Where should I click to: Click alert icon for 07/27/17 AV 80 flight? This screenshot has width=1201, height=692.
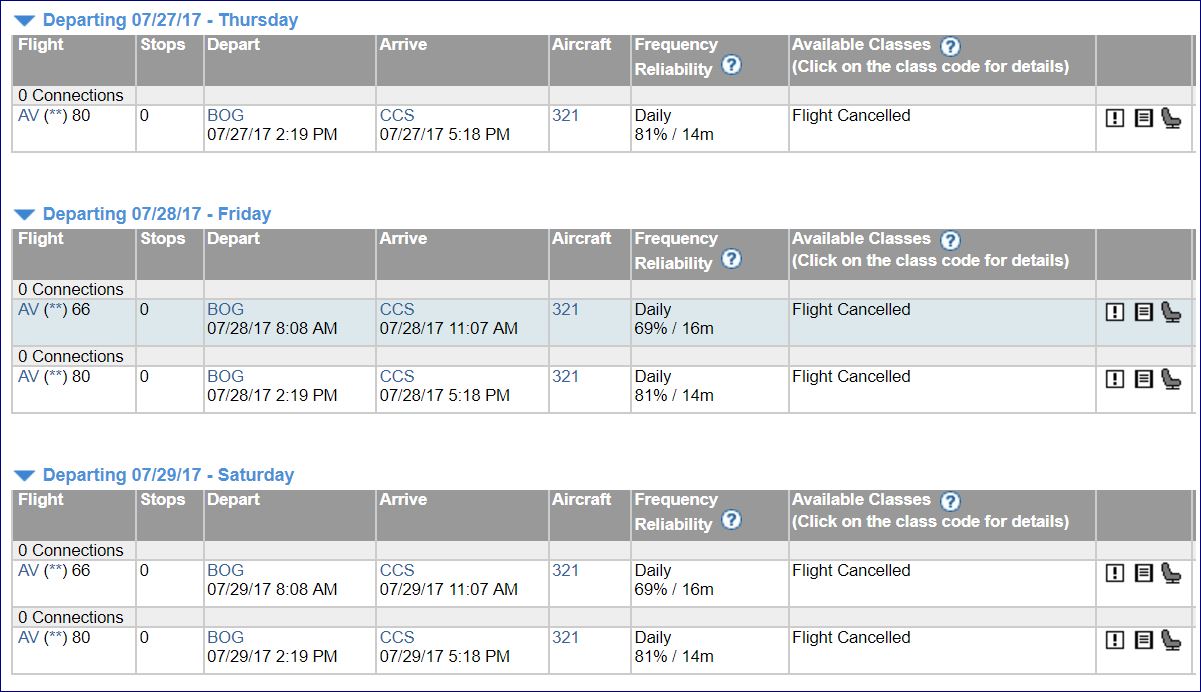click(x=1115, y=118)
